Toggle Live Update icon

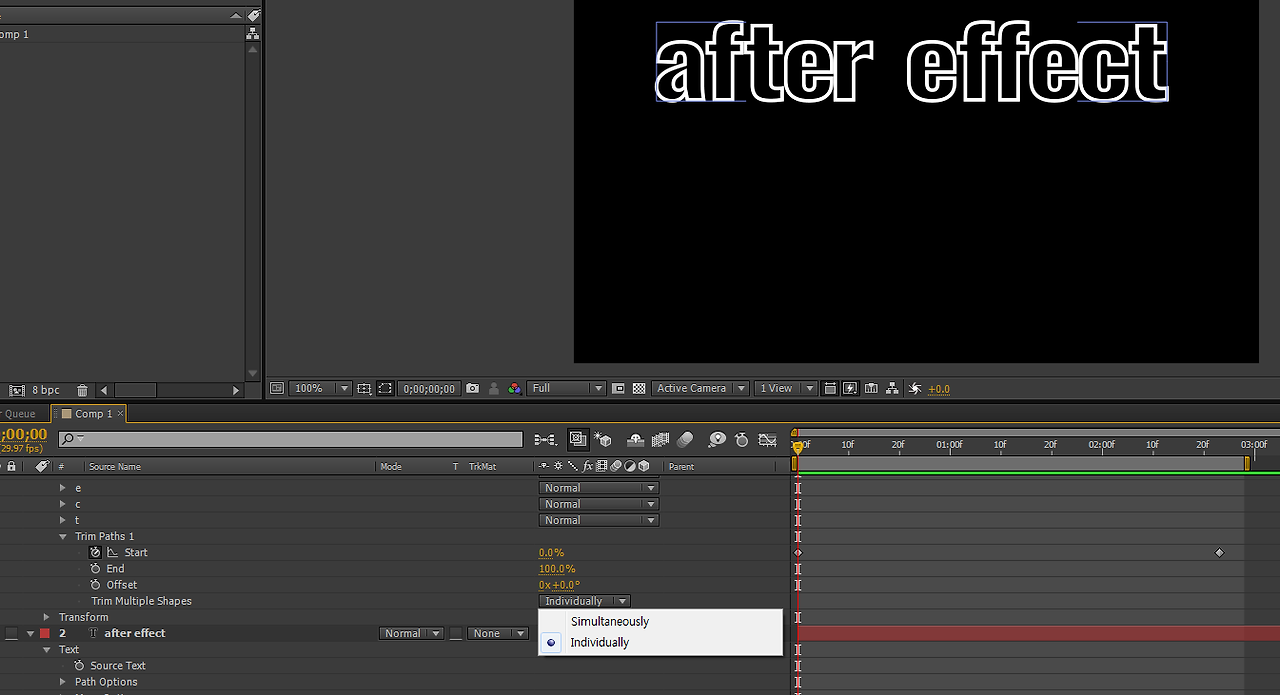[578, 439]
